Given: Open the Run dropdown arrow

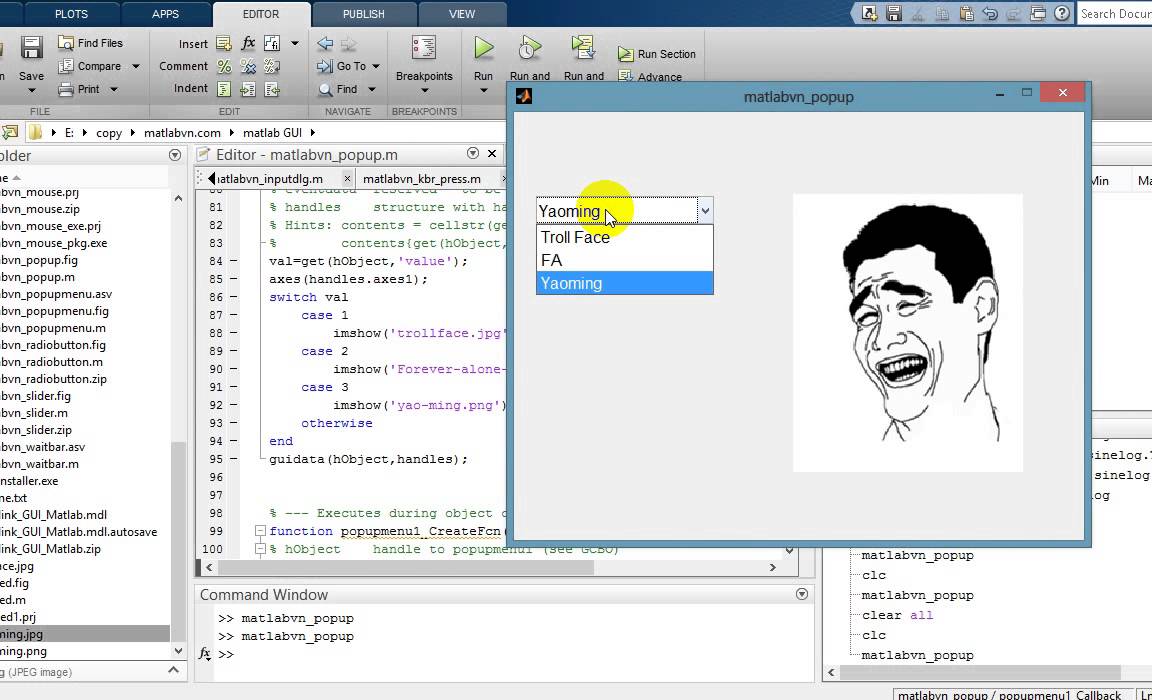Looking at the screenshot, I should [483, 91].
